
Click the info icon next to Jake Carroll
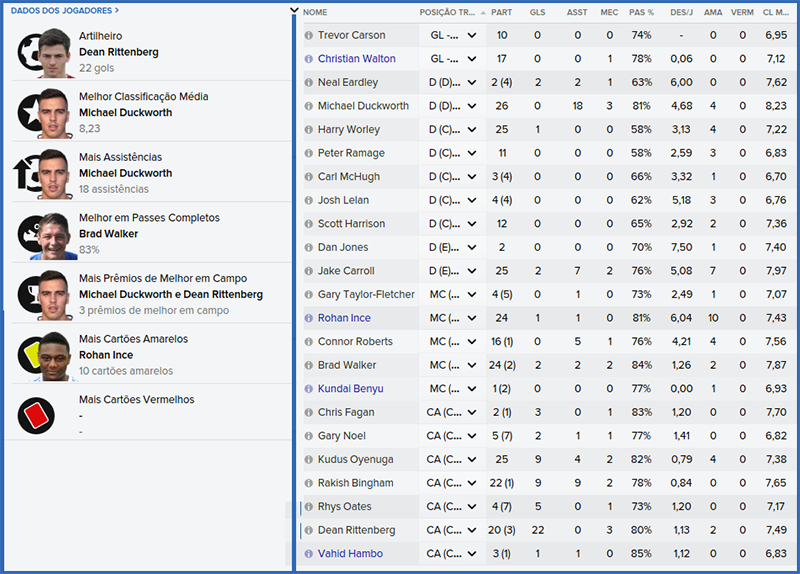point(308,271)
